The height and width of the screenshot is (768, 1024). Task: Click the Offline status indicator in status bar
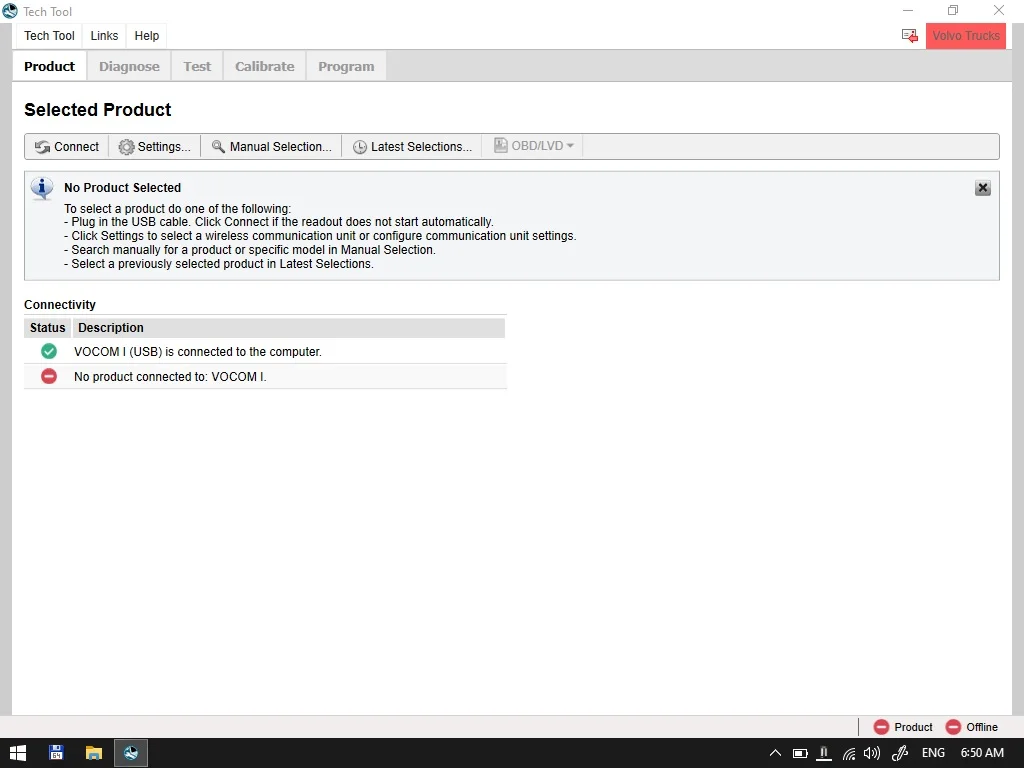click(972, 727)
